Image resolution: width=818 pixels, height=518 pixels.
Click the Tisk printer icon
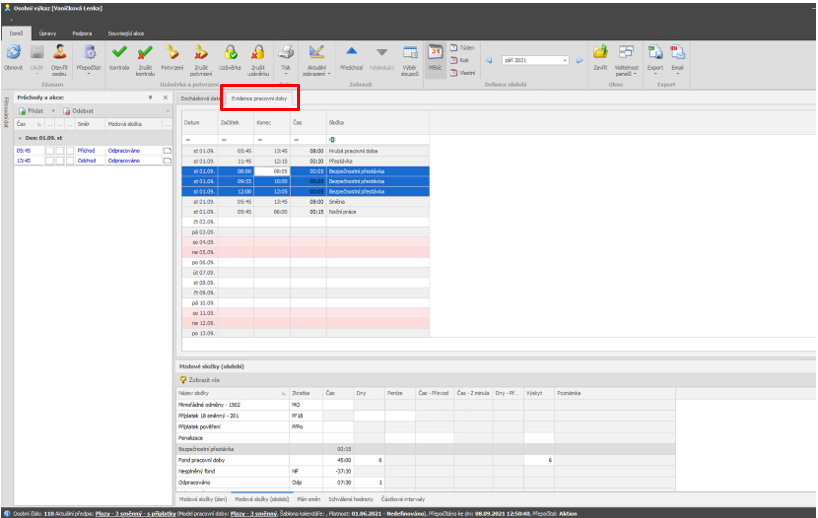[285, 52]
